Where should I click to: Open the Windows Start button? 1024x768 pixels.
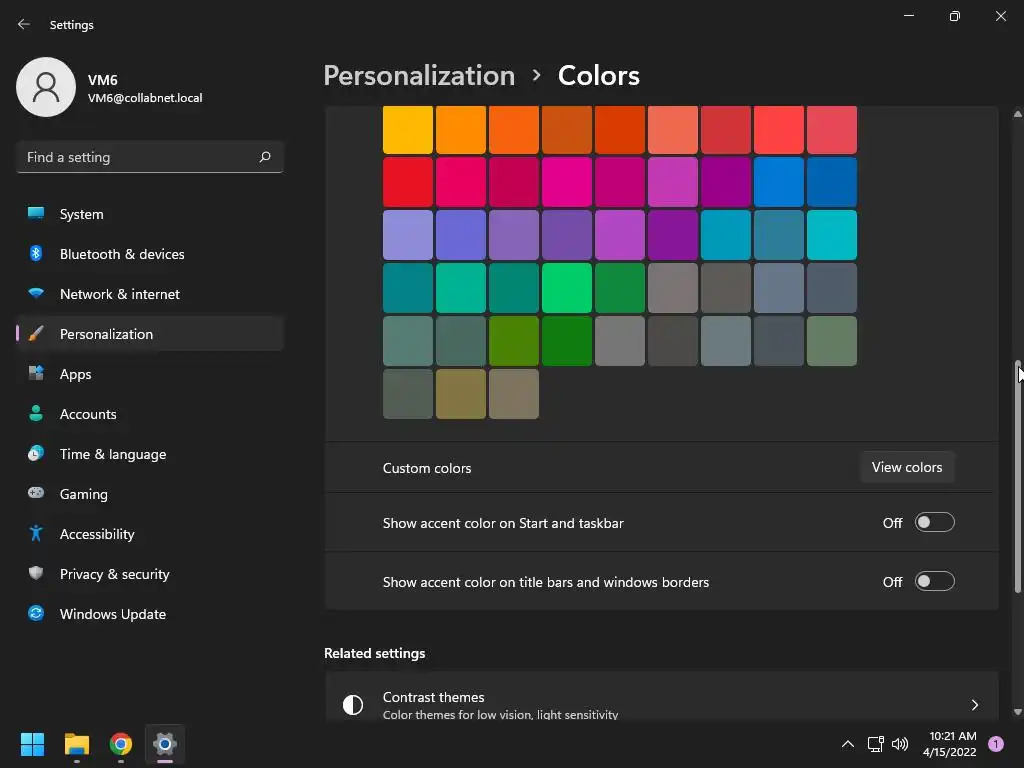point(33,743)
